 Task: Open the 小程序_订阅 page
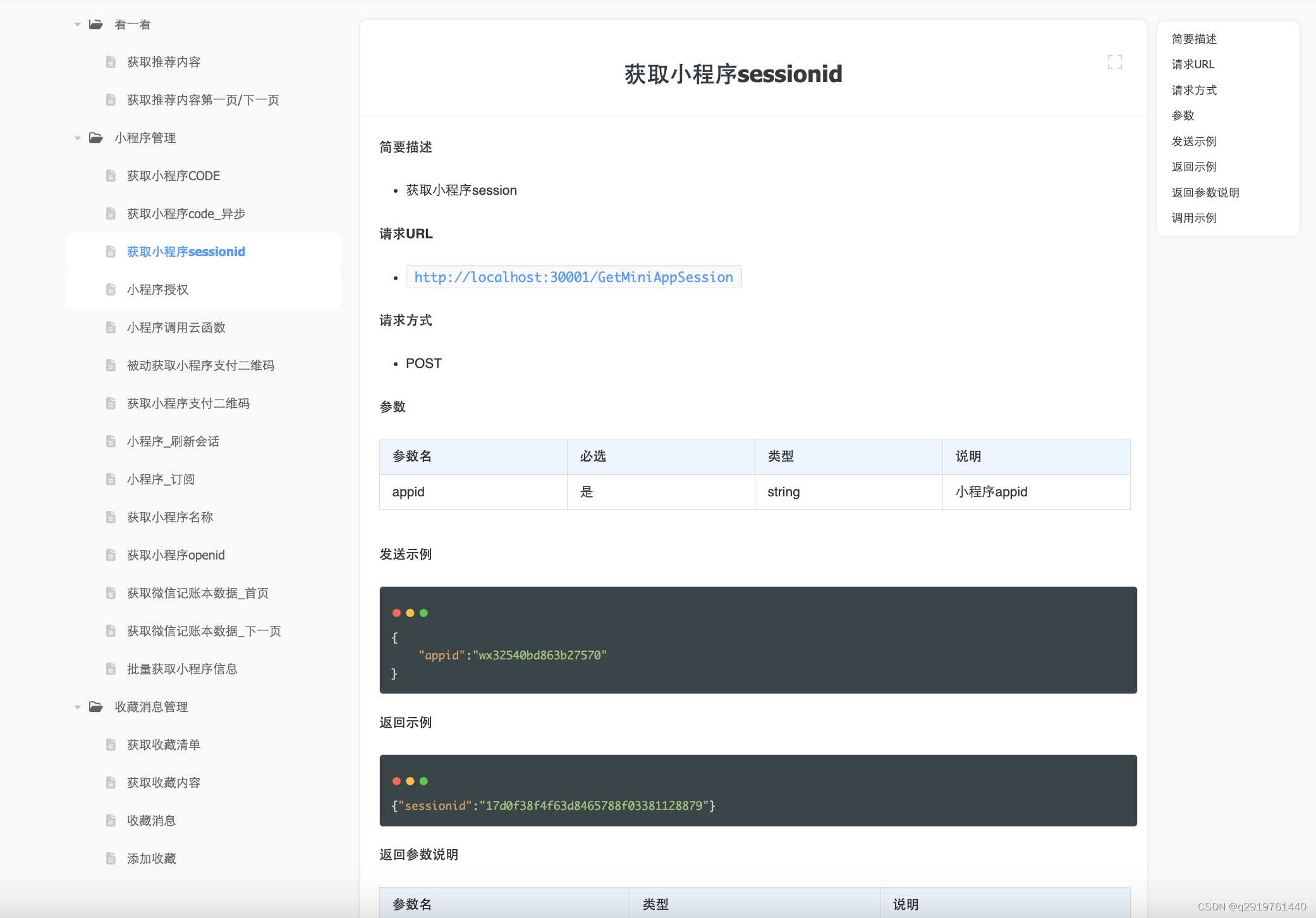click(x=161, y=479)
